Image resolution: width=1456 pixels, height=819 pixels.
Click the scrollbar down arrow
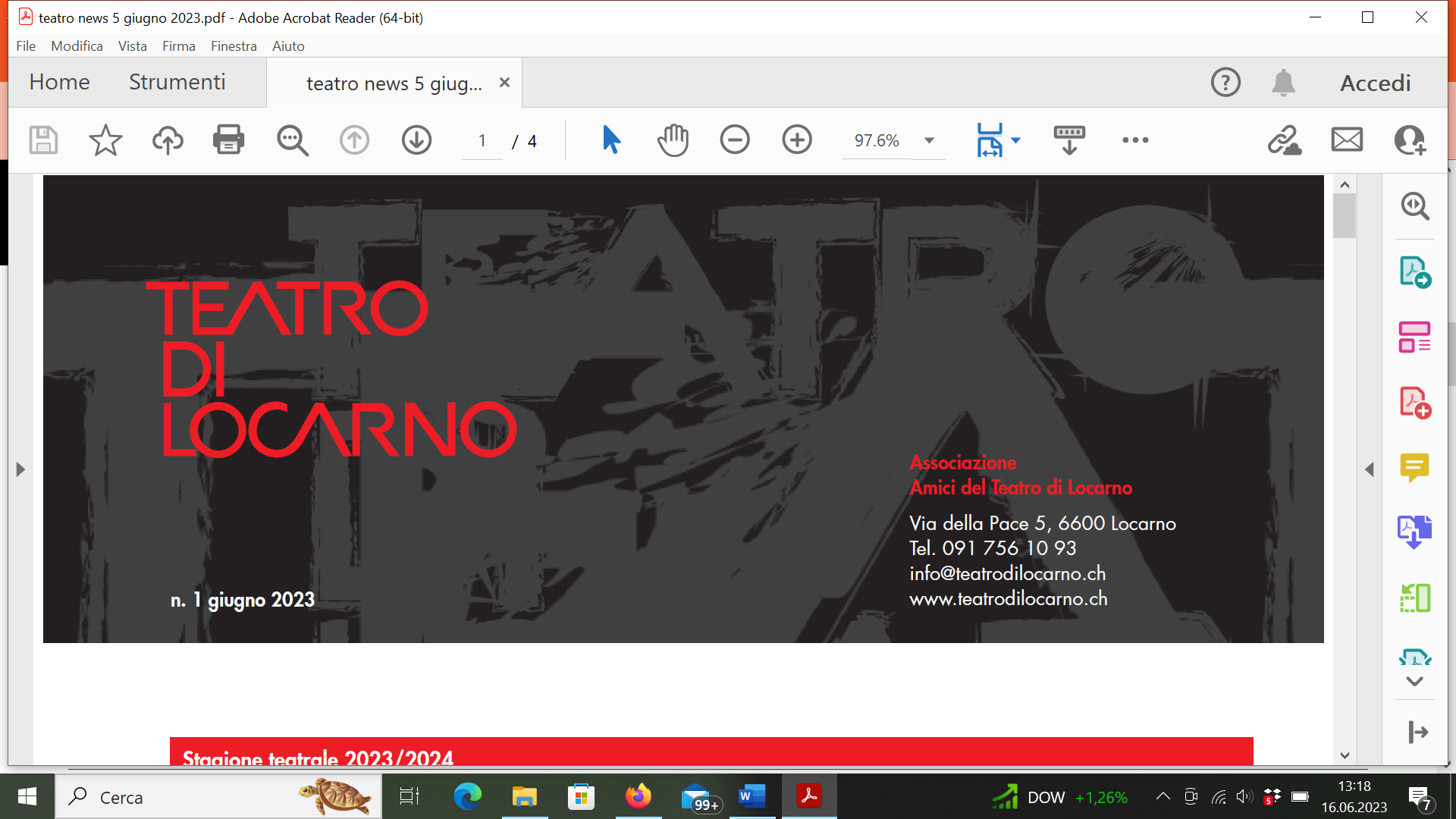(1345, 755)
